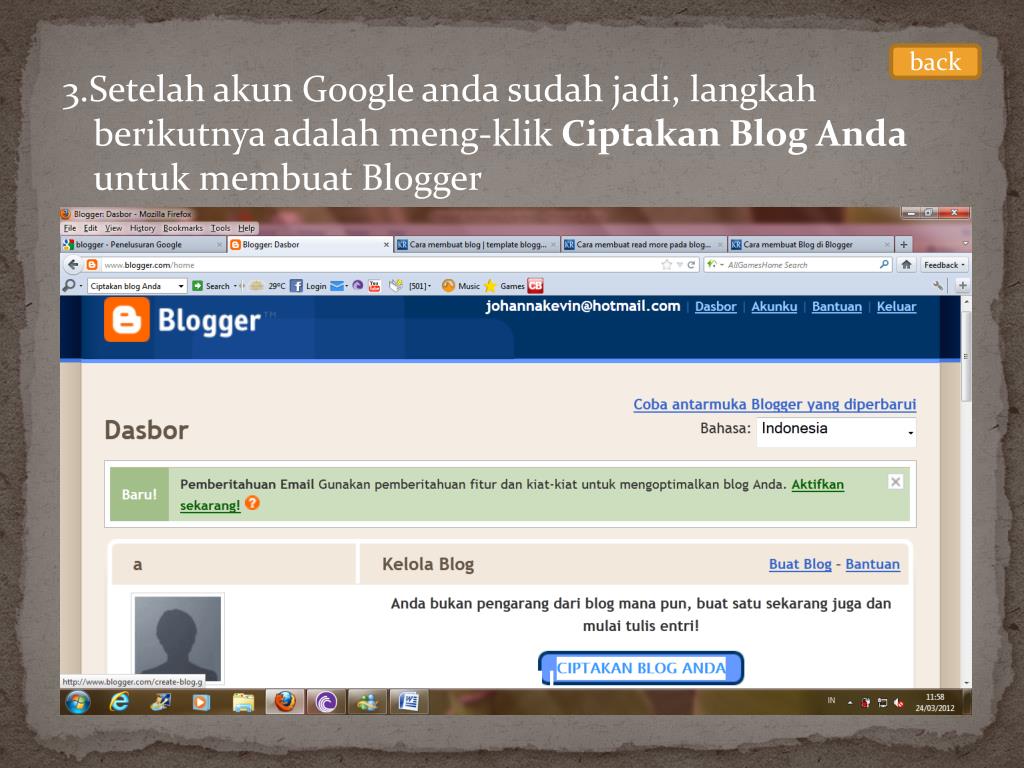Click the CIPTAKAN BLOG ANDA button
Viewport: 1024px width, 768px height.
click(641, 668)
